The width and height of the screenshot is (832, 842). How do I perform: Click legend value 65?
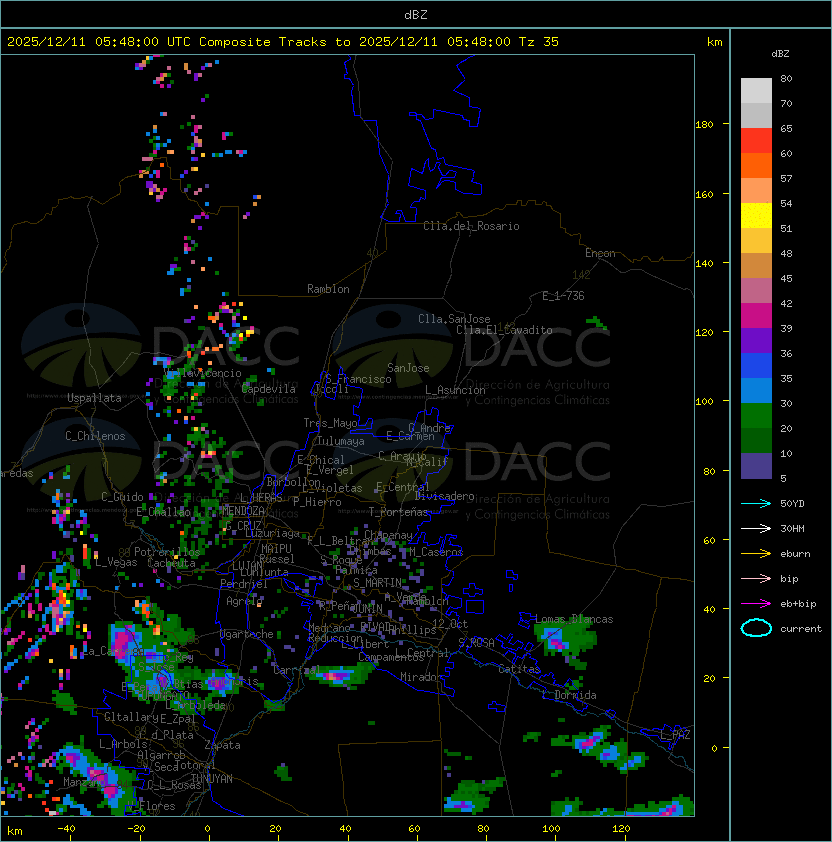coord(786,128)
